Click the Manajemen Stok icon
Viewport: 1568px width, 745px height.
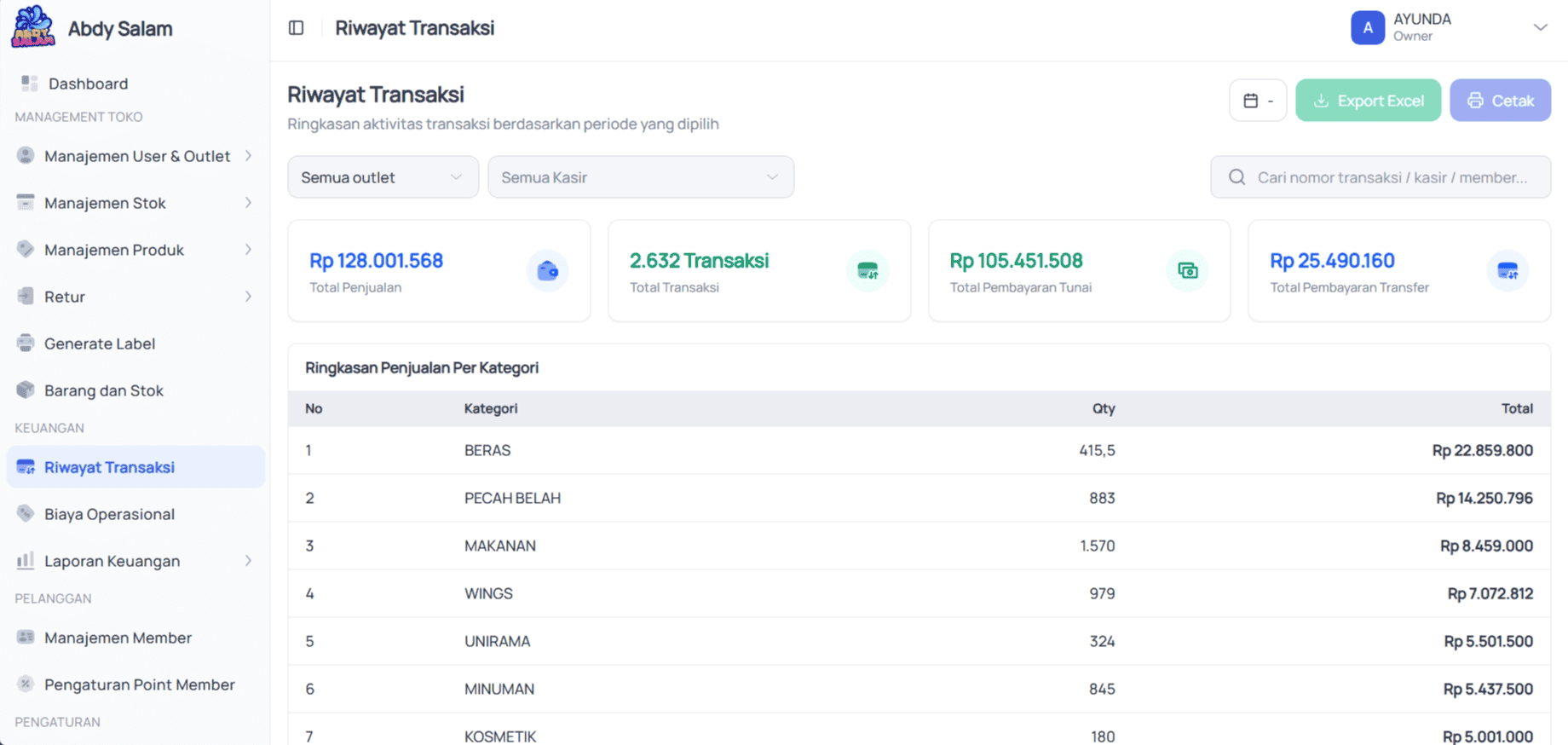click(26, 202)
